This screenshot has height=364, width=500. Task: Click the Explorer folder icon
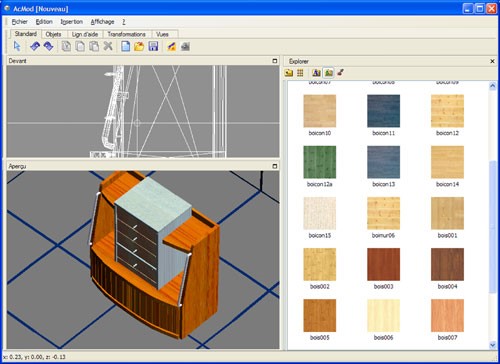(289, 73)
